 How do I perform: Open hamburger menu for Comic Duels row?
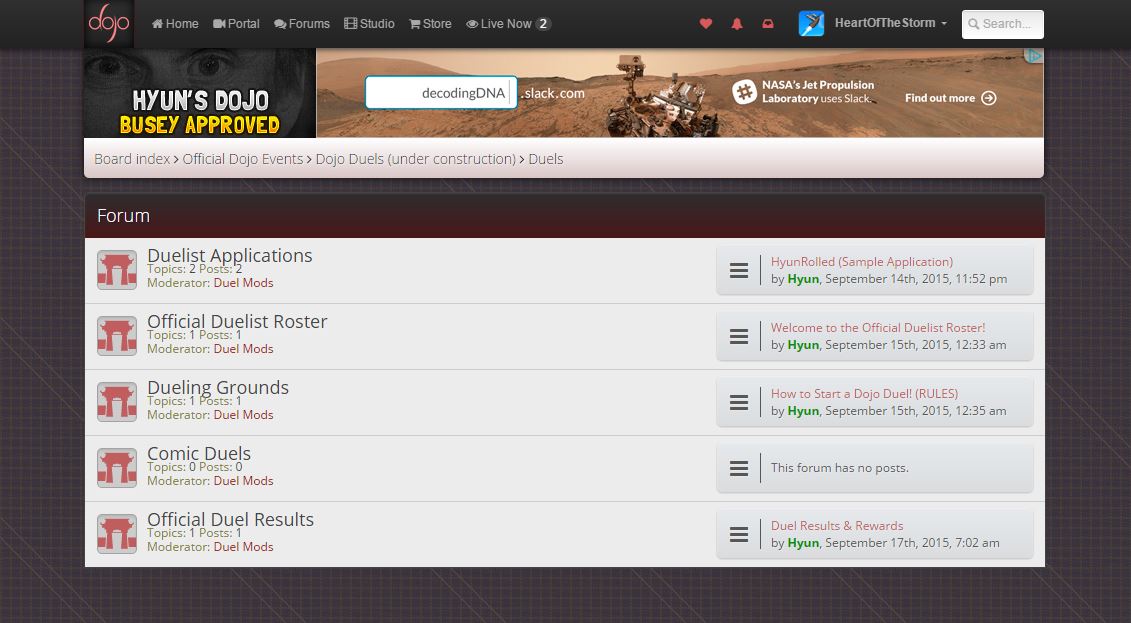739,468
